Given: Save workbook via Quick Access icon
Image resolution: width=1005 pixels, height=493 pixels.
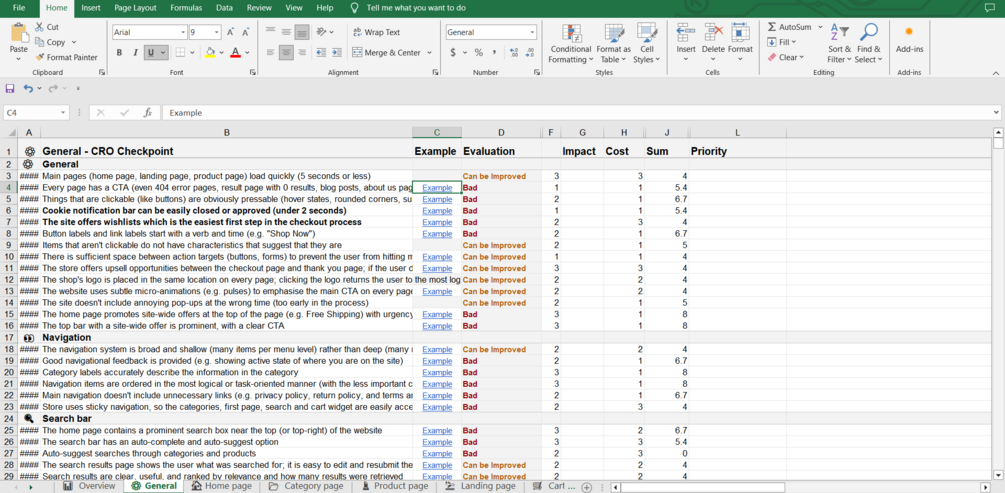Looking at the screenshot, I should pyautogui.click(x=10, y=88).
